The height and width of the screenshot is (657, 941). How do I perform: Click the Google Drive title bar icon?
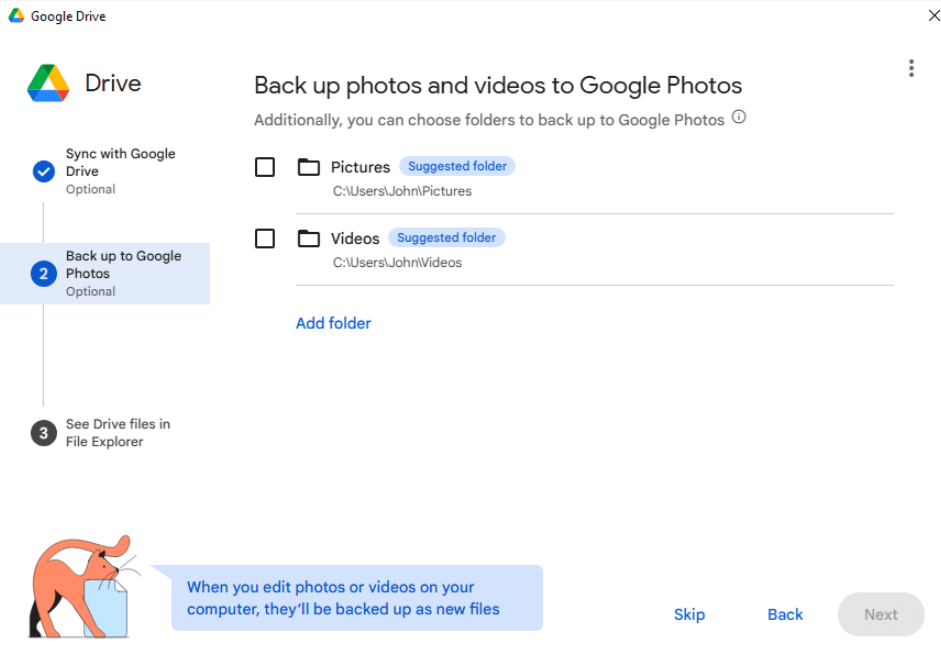pos(16,16)
